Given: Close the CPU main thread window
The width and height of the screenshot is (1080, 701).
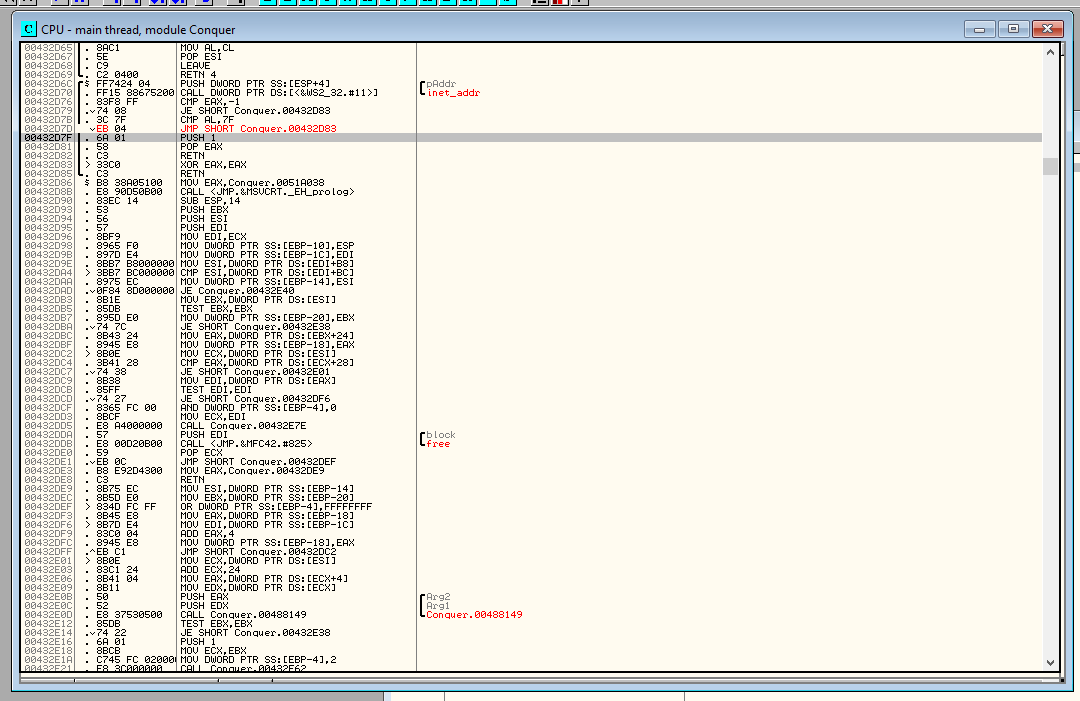Looking at the screenshot, I should coord(1046,29).
